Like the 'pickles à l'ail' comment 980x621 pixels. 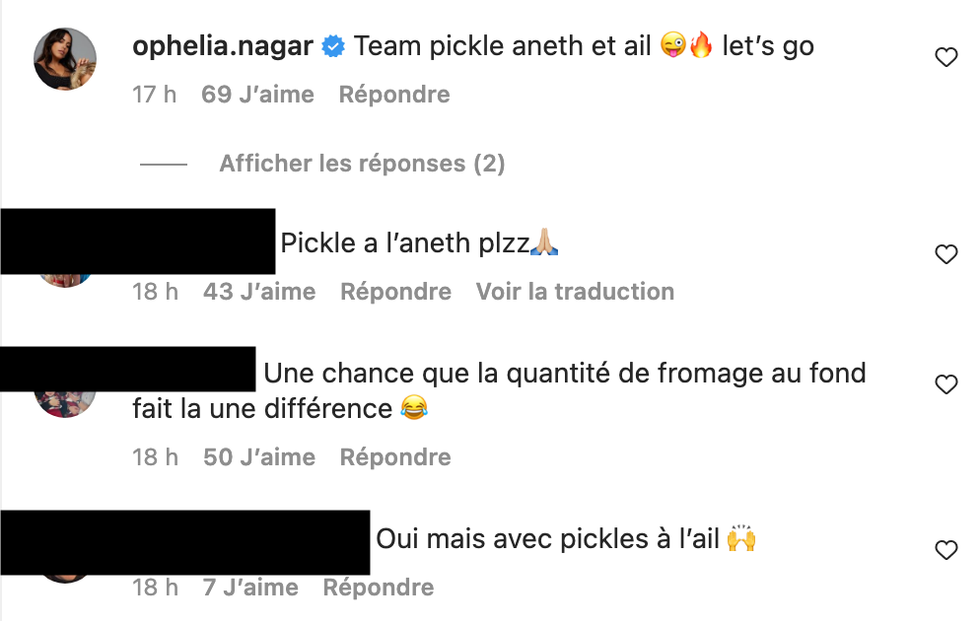946,548
